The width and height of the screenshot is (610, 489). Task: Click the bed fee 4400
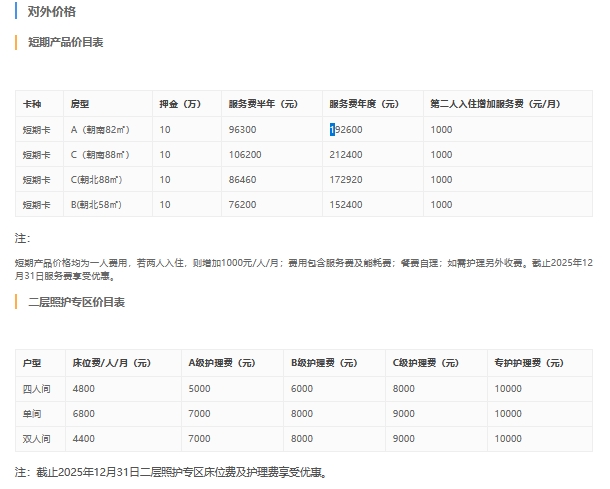(x=83, y=438)
